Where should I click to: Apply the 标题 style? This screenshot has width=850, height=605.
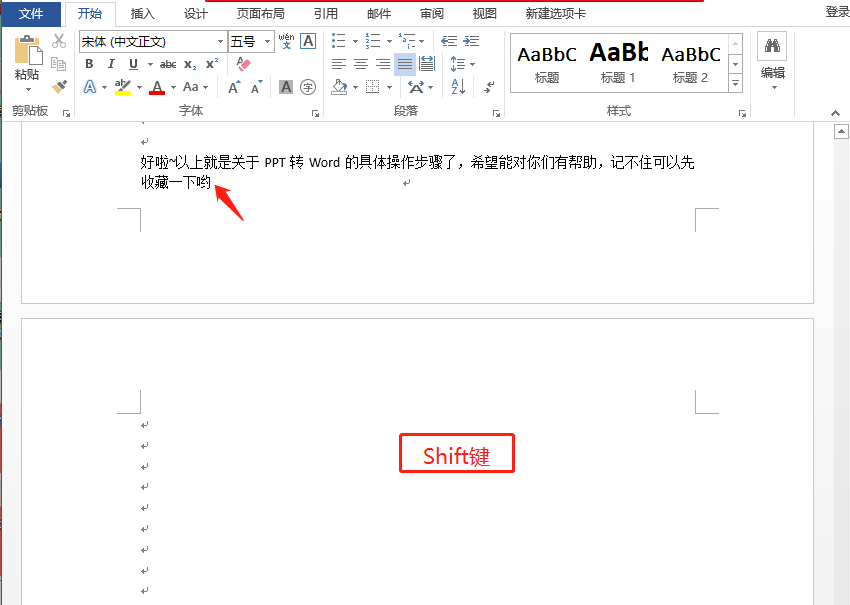pos(547,63)
